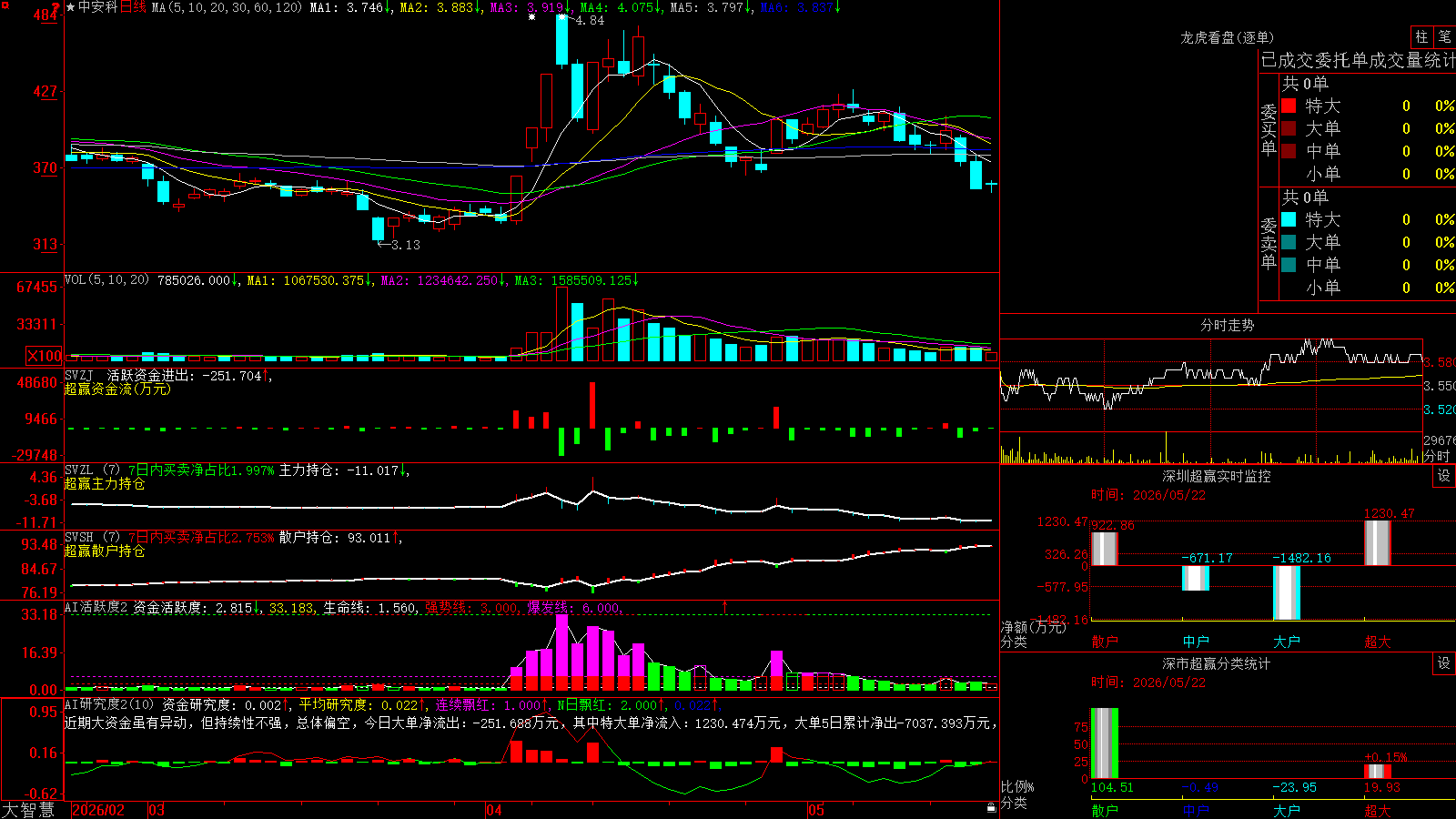The width and height of the screenshot is (1456, 819).
Task: Jump to the 05 month marker
Action: (x=816, y=810)
